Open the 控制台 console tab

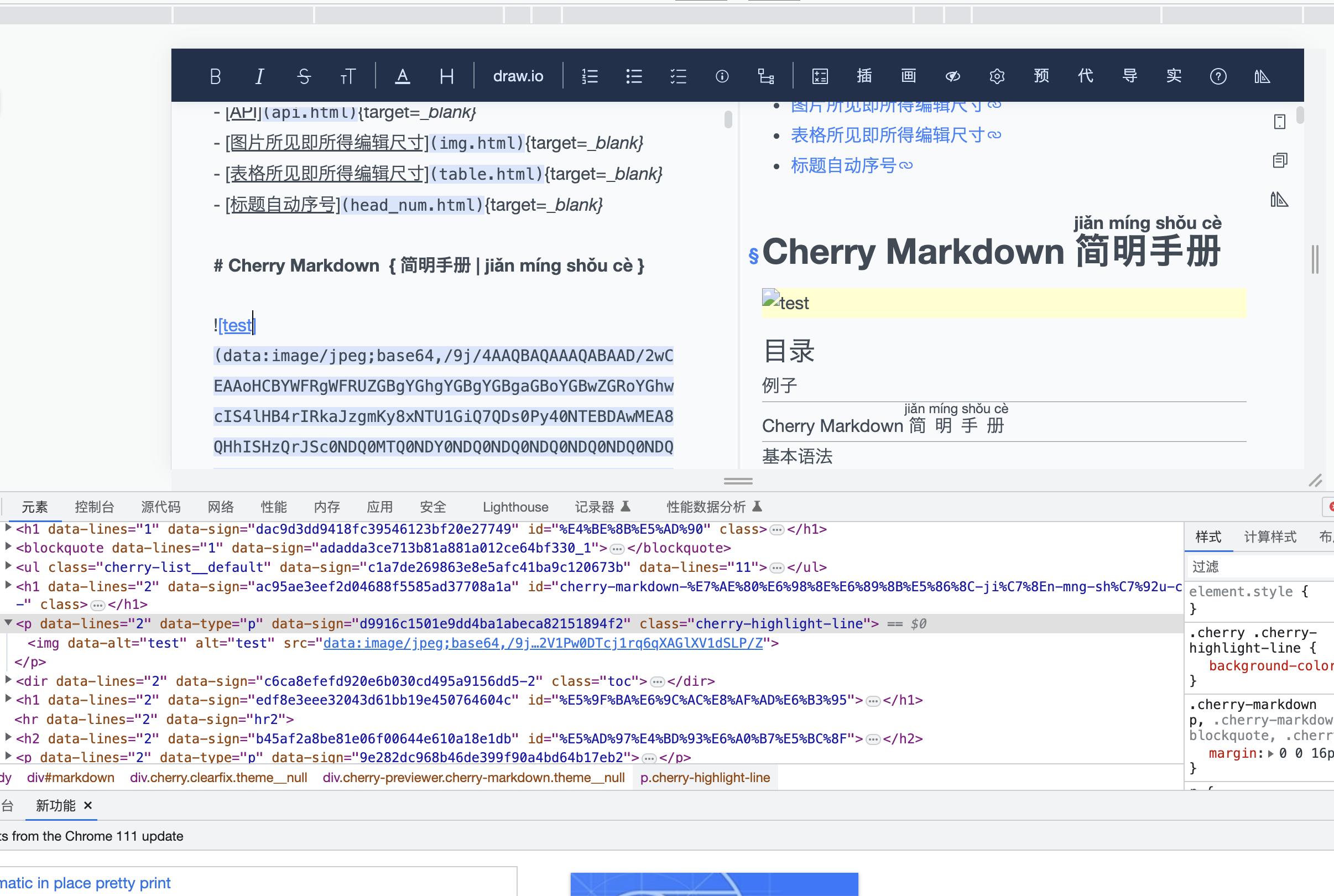click(x=94, y=507)
